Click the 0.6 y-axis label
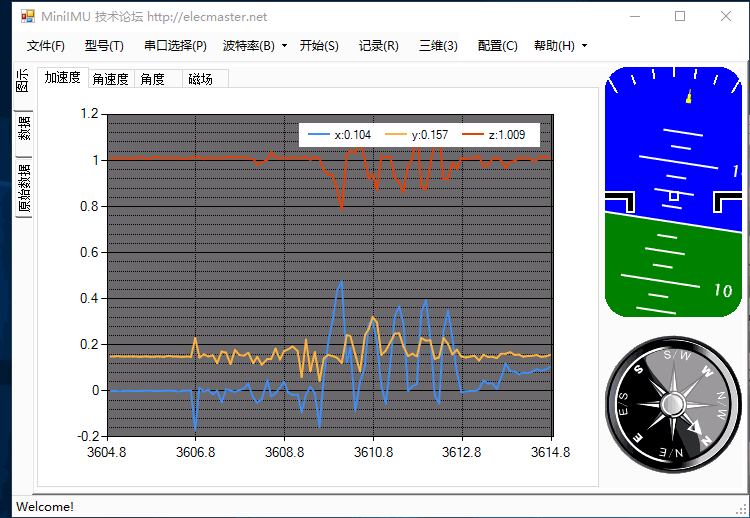The width and height of the screenshot is (750, 518). pyautogui.click(x=89, y=252)
